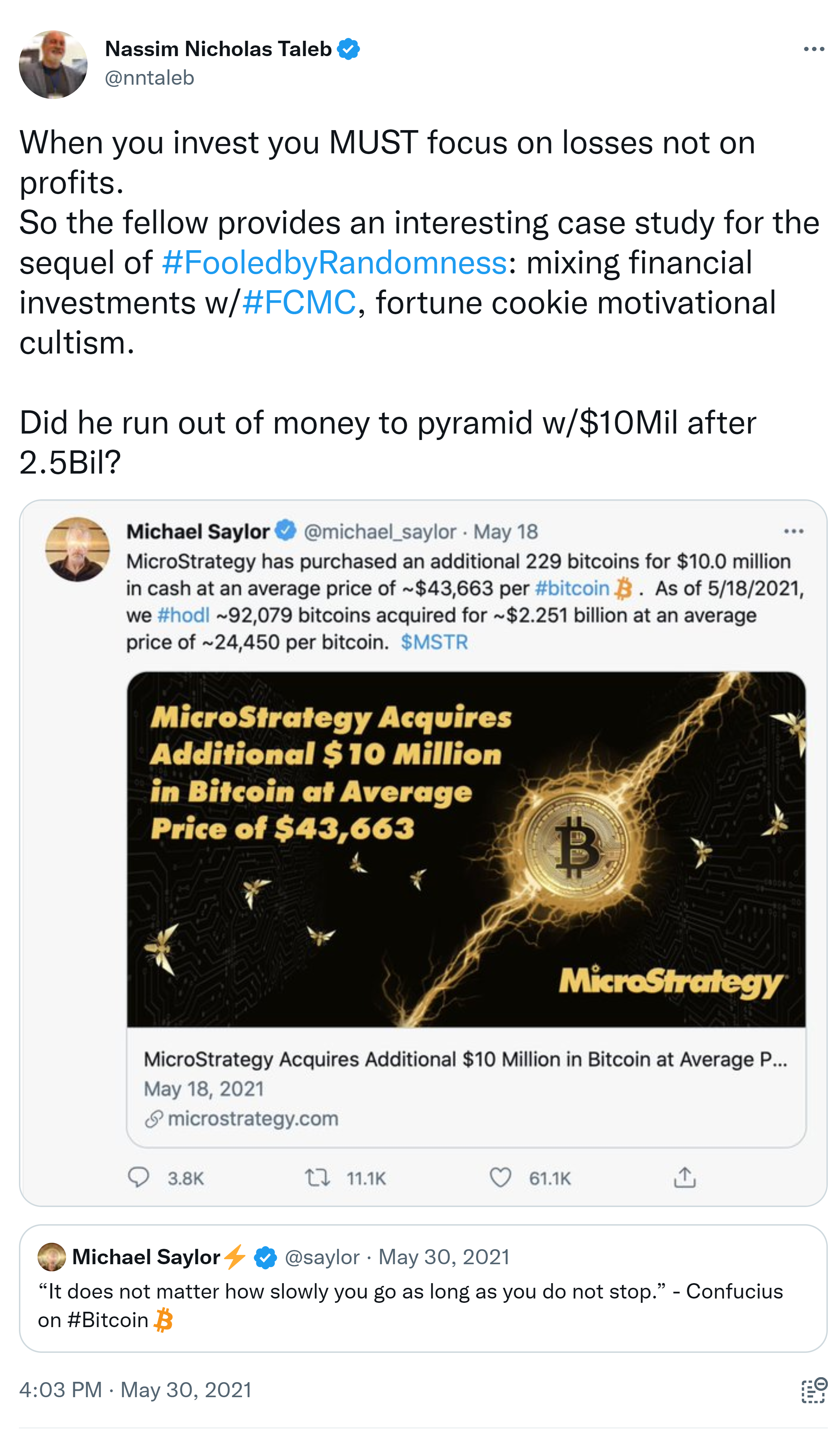The width and height of the screenshot is (840, 1449).
Task: Click small Saylor avatar in bottom quote
Action: (52, 1257)
